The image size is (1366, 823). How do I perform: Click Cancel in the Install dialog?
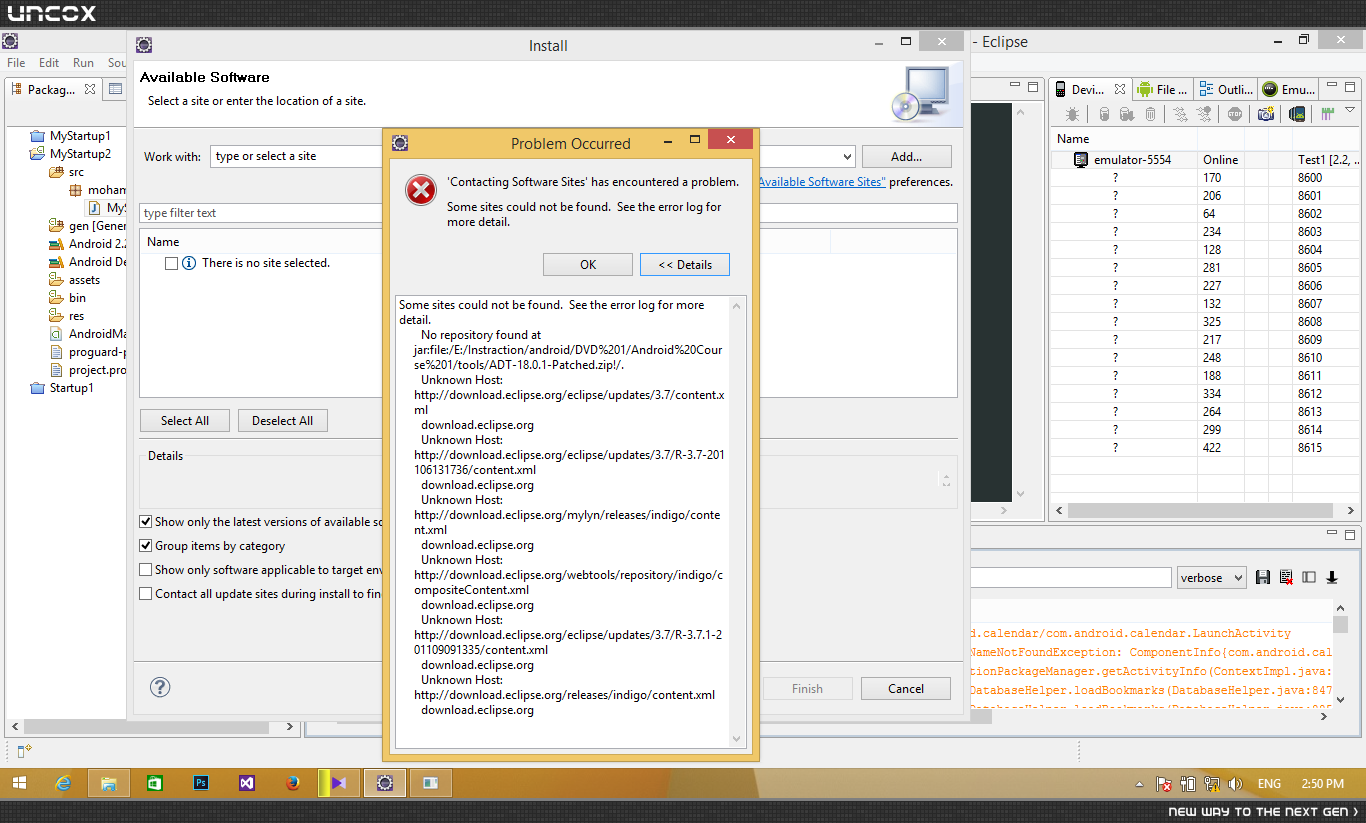pyautogui.click(x=906, y=688)
